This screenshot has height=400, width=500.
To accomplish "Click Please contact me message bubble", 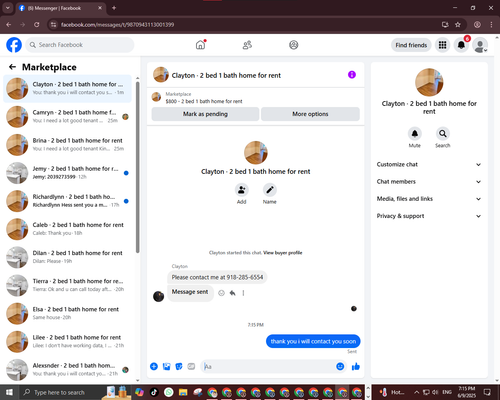I will pos(217,277).
